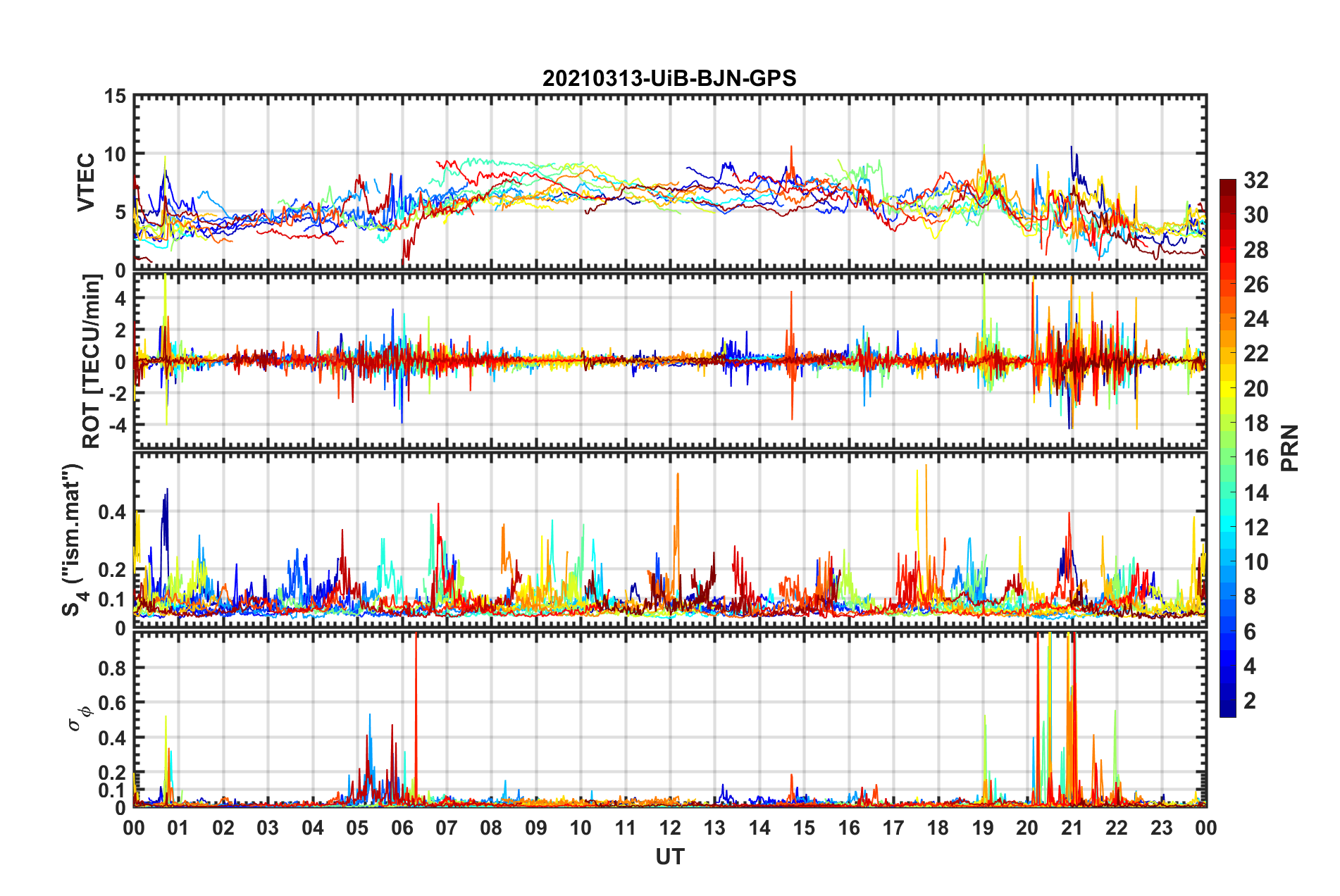Click colorbar tick label 22
This screenshot has height=896, width=1340.
click(x=1255, y=354)
